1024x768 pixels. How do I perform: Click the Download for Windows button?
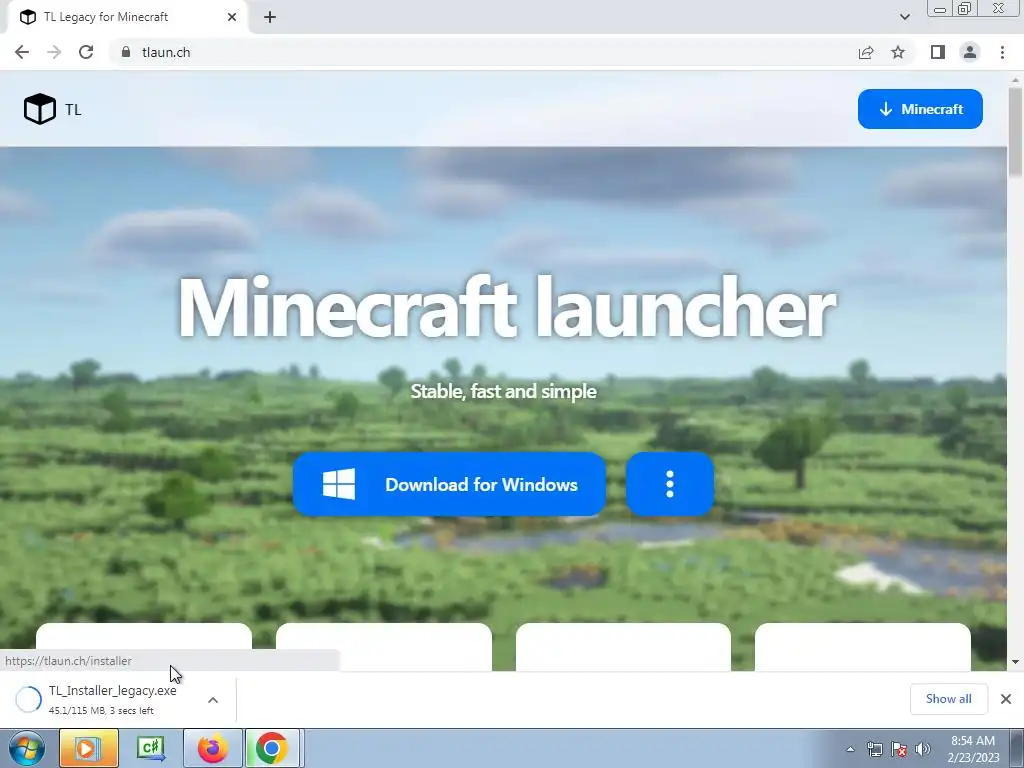pos(449,484)
